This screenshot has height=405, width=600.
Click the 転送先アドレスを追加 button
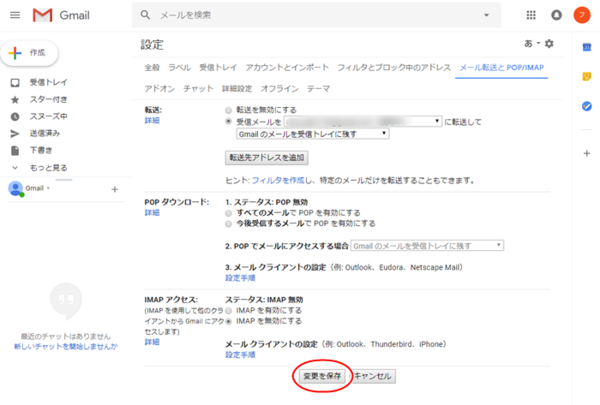pos(267,158)
